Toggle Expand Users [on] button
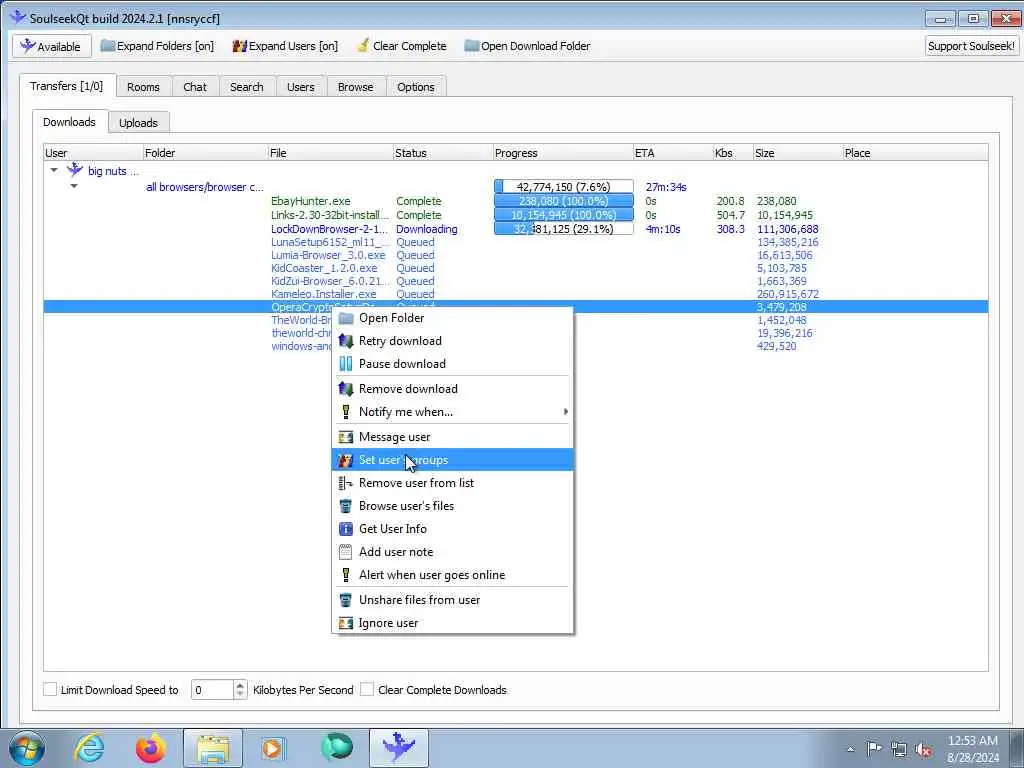This screenshot has height=768, width=1024. 285,46
